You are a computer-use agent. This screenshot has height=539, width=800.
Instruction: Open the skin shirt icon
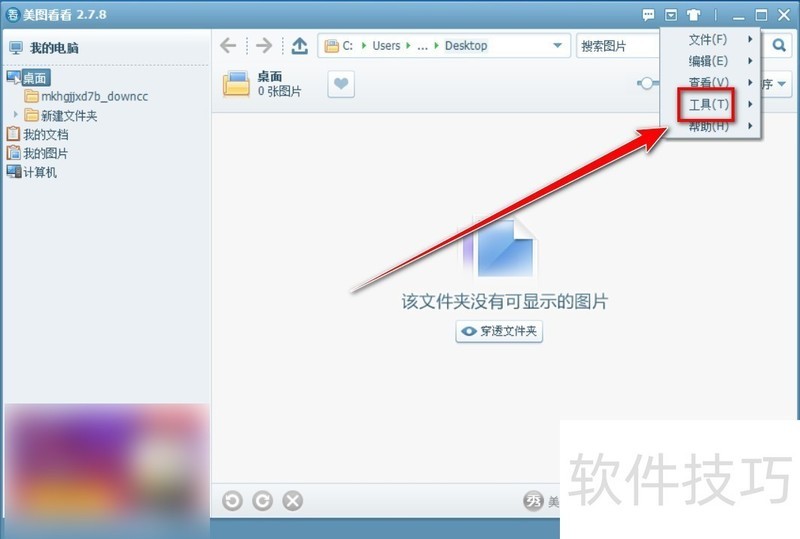(693, 15)
